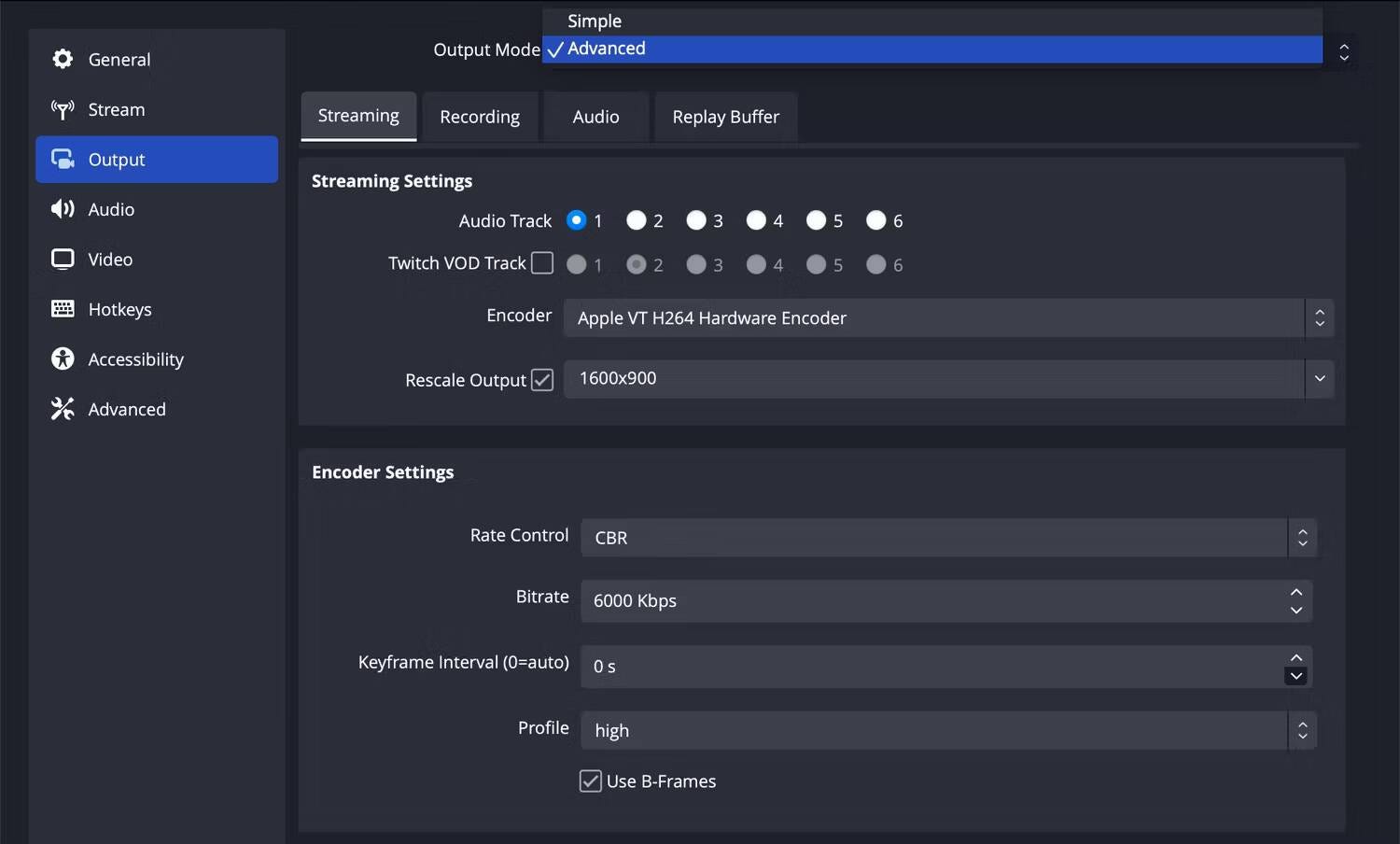
Task: Select Audio Track 3 radio button
Action: coord(696,220)
